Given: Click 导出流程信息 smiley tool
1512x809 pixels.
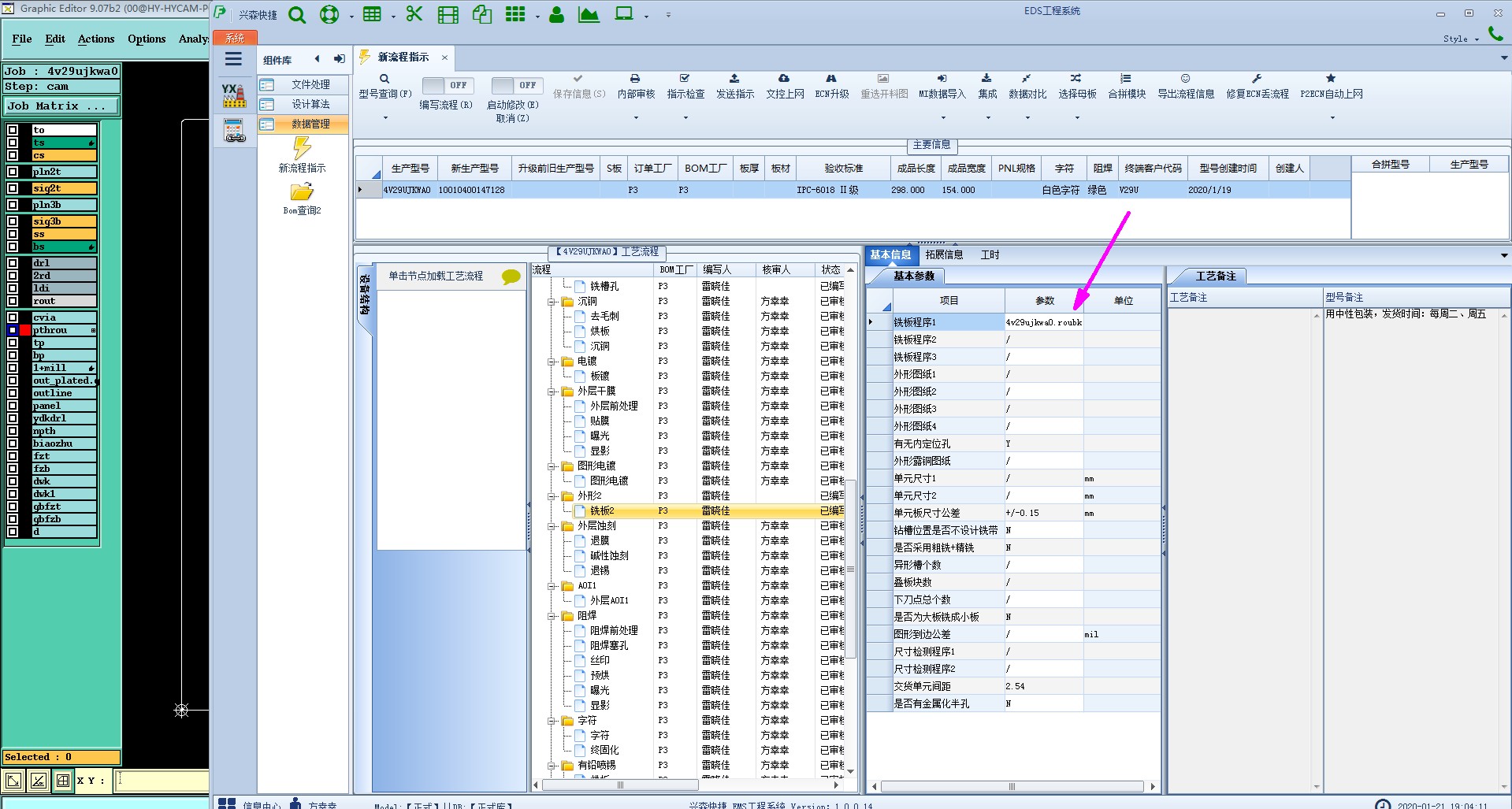Looking at the screenshot, I should pos(1186,87).
